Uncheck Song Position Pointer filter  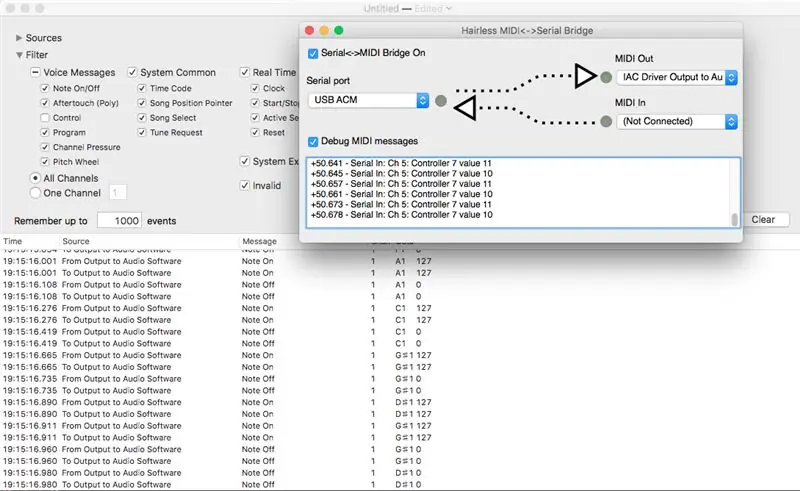click(x=142, y=103)
